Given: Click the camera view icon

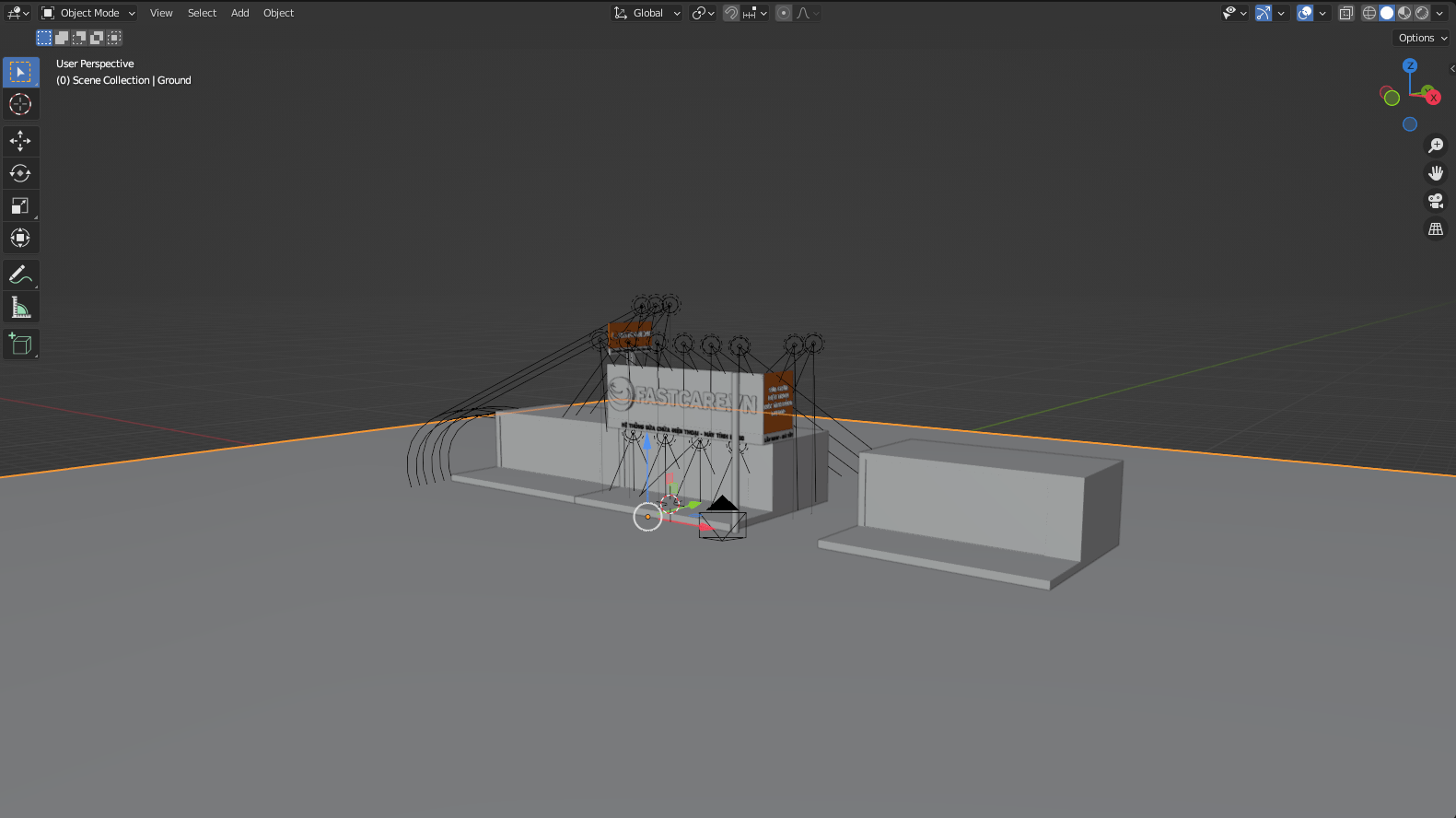Looking at the screenshot, I should click(1435, 201).
